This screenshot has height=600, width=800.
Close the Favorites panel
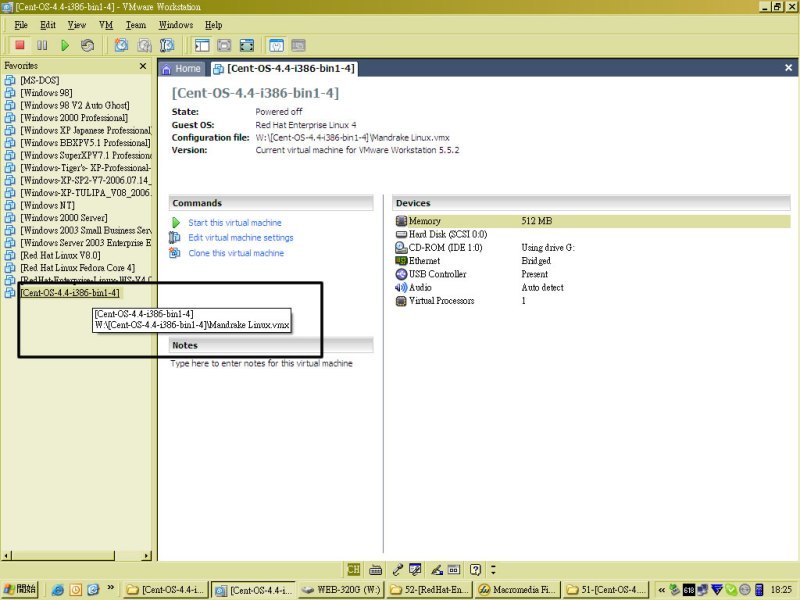(143, 66)
